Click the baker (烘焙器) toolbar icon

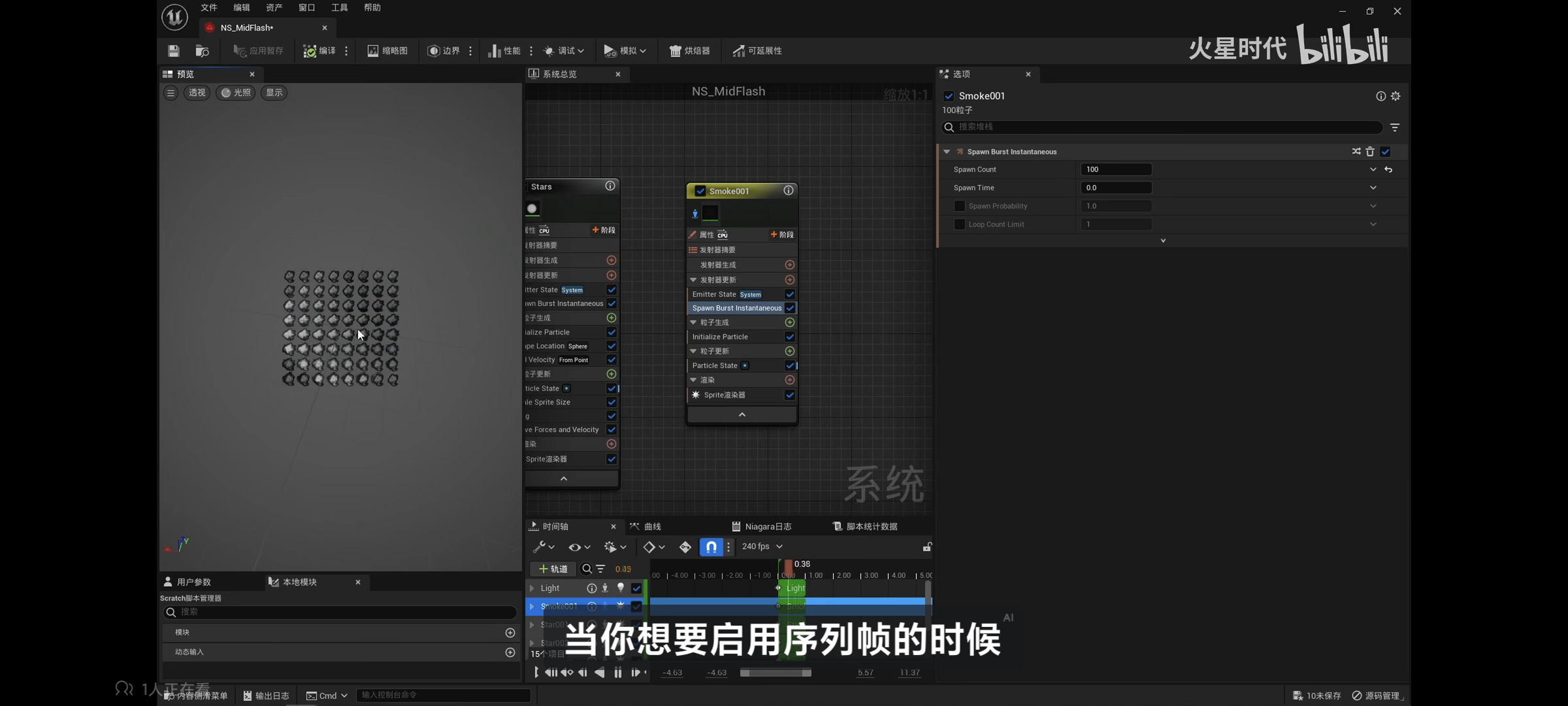689,51
